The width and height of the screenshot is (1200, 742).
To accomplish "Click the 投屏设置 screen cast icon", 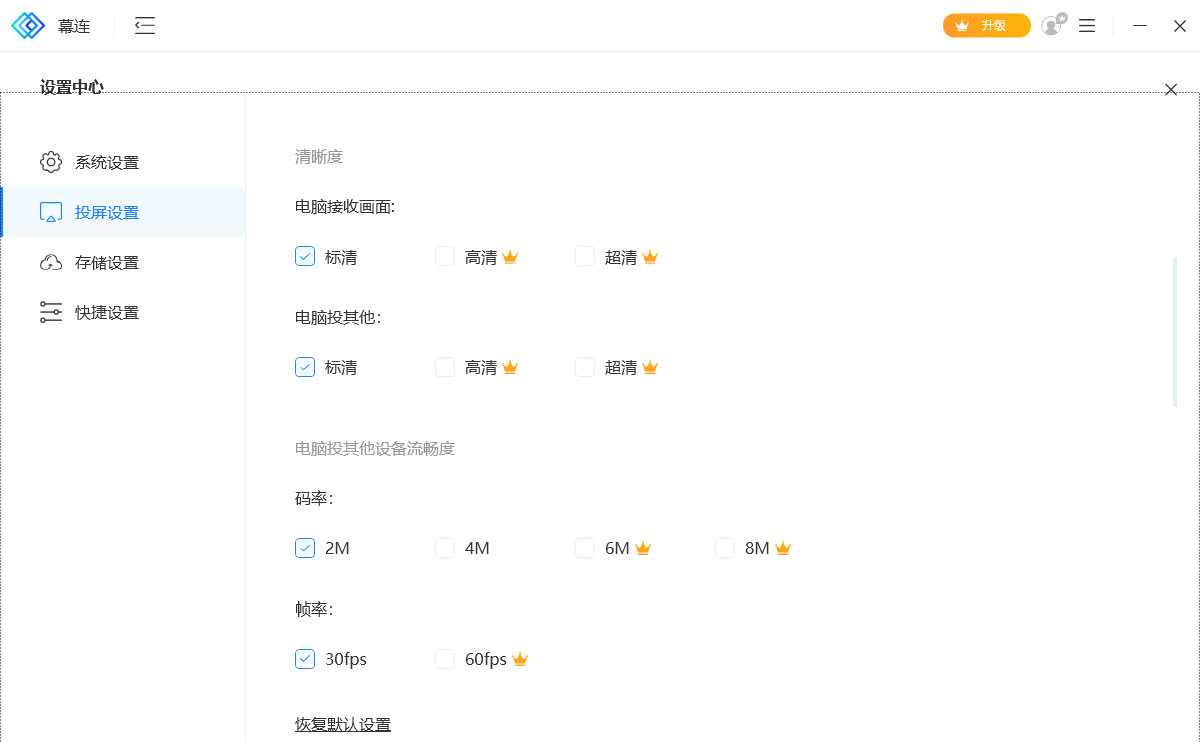I will point(51,212).
